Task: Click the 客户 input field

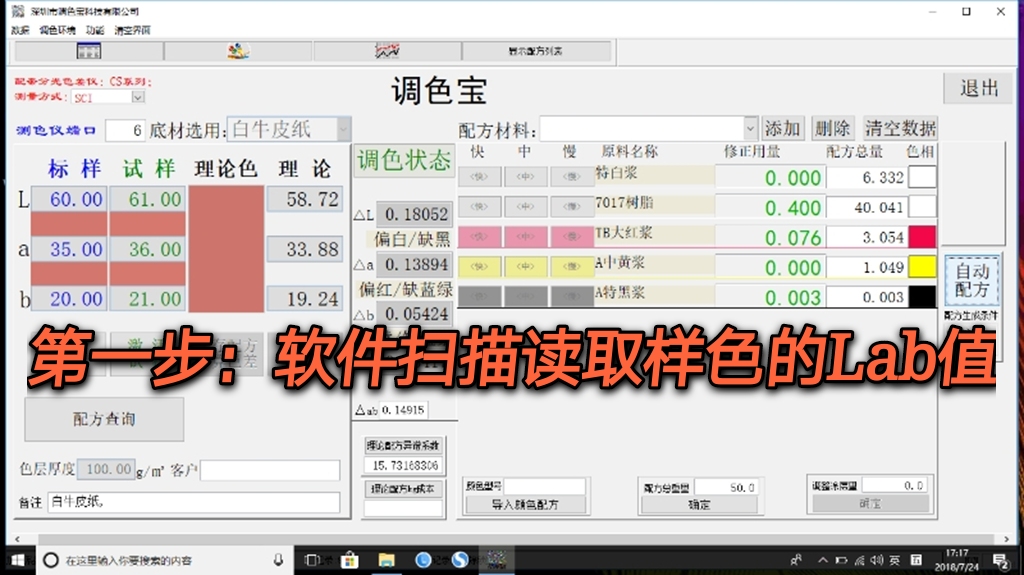Action: click(x=270, y=469)
